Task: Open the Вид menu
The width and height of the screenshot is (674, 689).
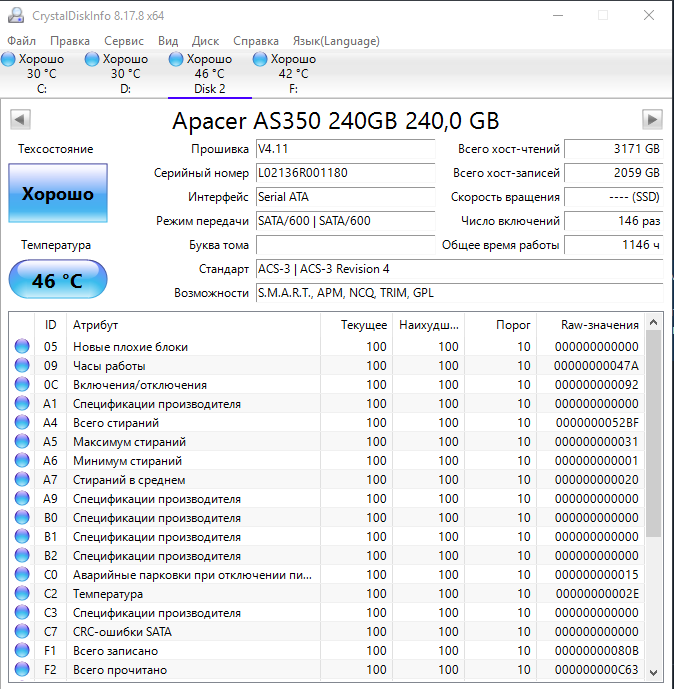Action: point(168,41)
